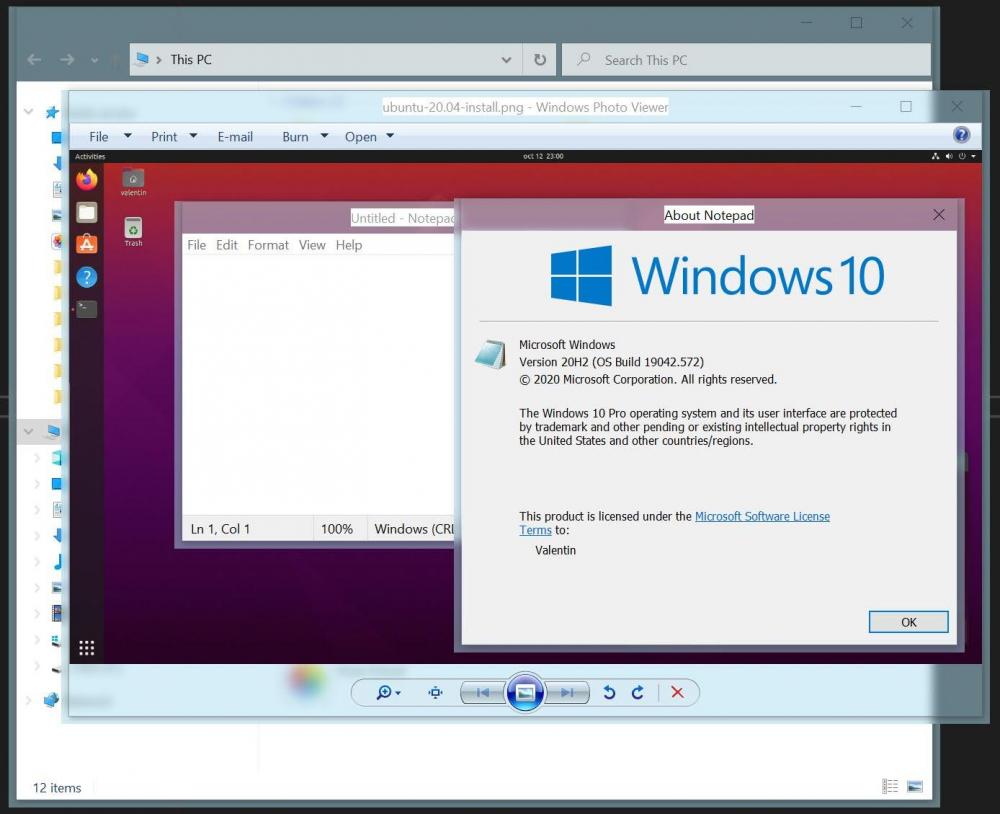Rotate the photo counterclockwise
The height and width of the screenshot is (814, 1000).
[x=609, y=692]
